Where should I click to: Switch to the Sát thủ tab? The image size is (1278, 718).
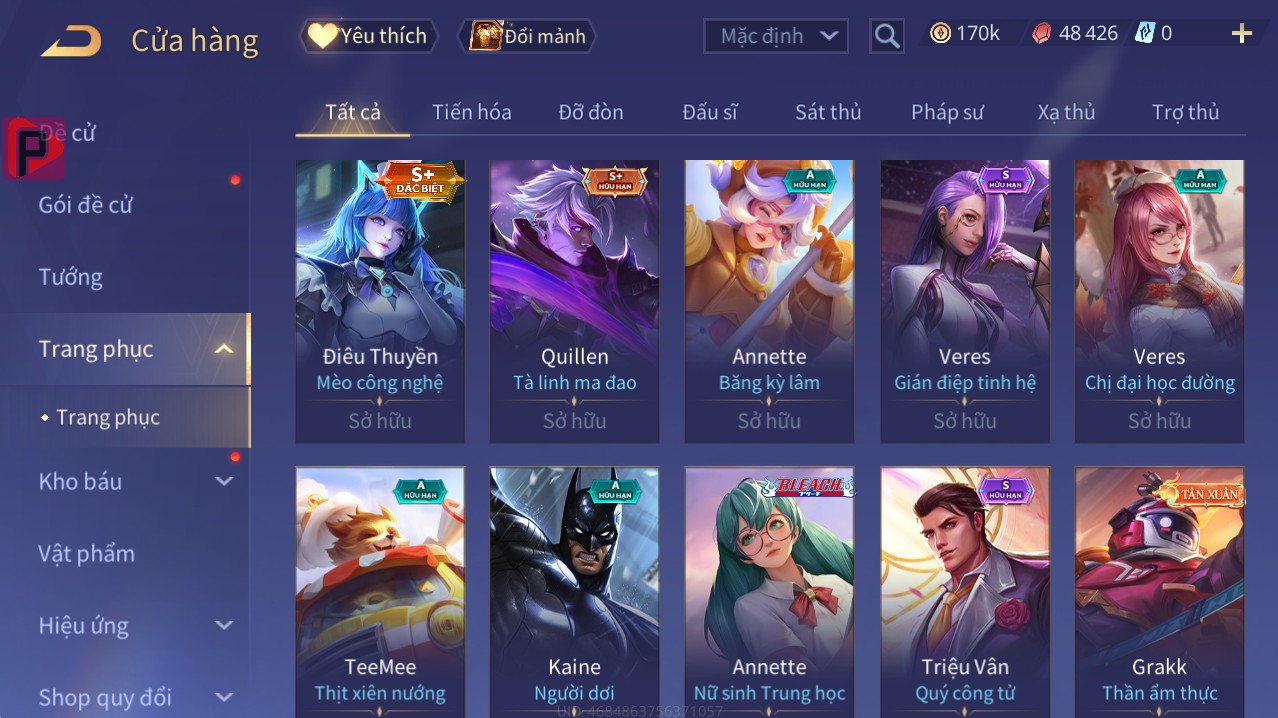pyautogui.click(x=828, y=112)
